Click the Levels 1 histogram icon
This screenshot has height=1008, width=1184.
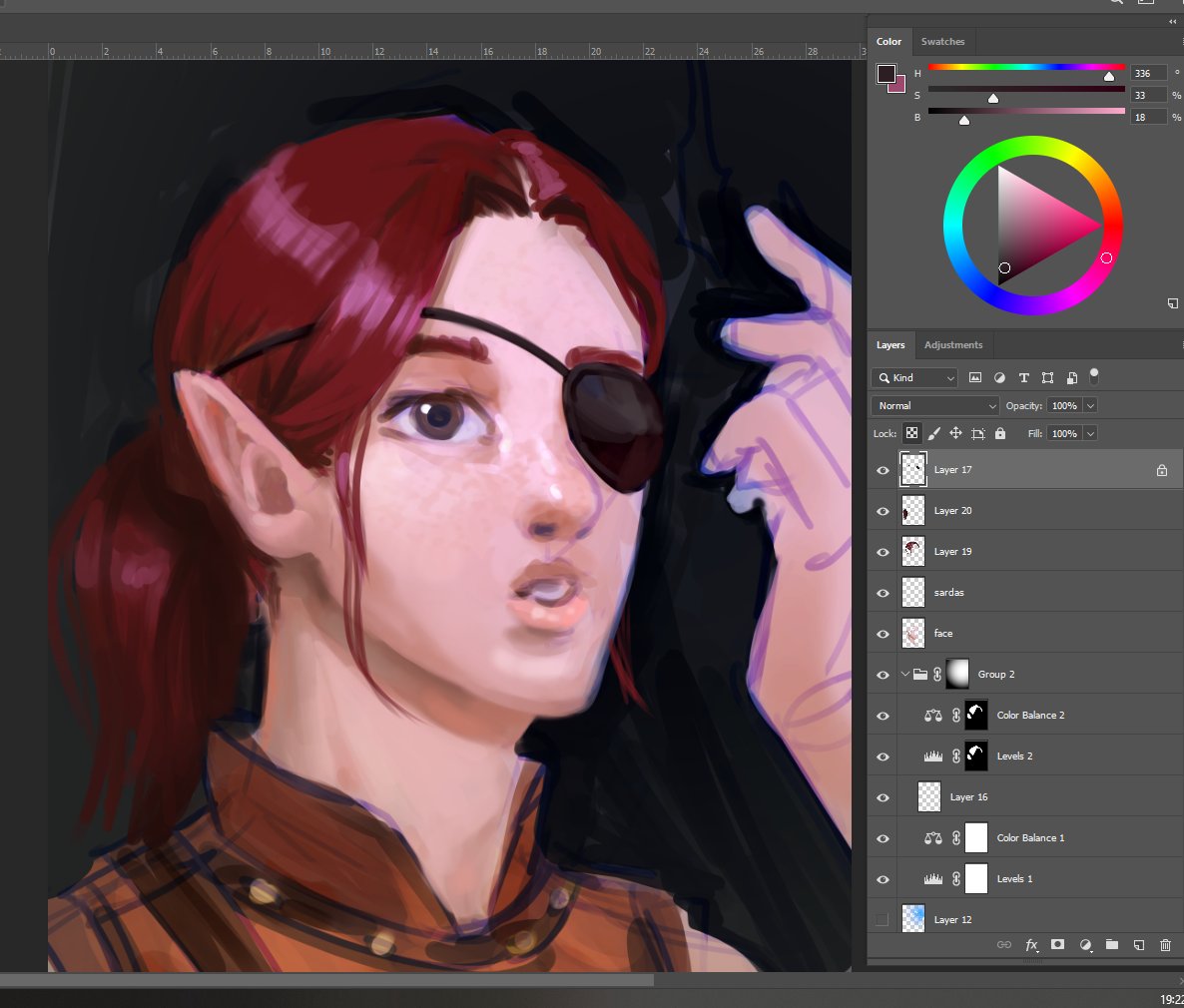933,879
